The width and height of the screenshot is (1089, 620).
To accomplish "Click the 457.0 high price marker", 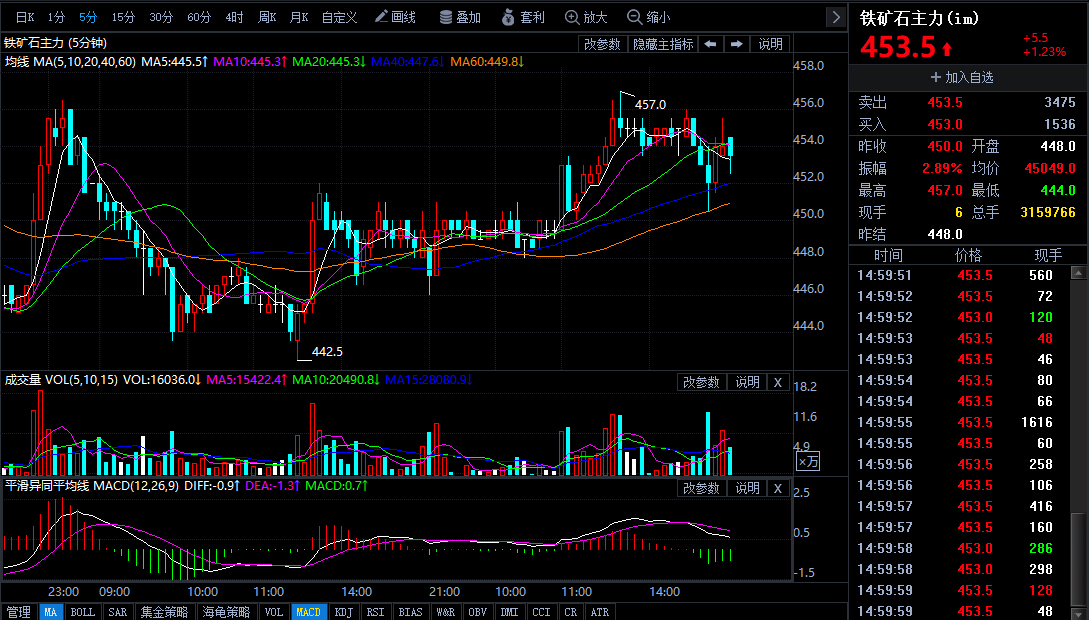I will (650, 105).
